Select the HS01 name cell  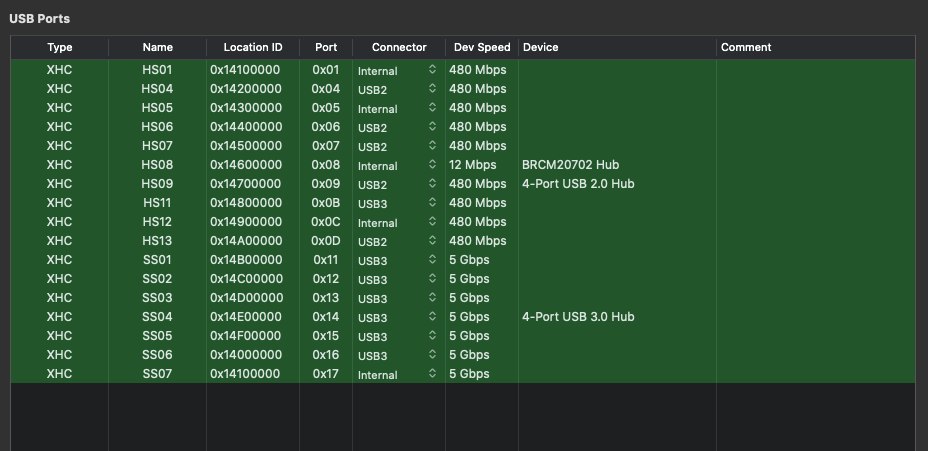(157, 70)
